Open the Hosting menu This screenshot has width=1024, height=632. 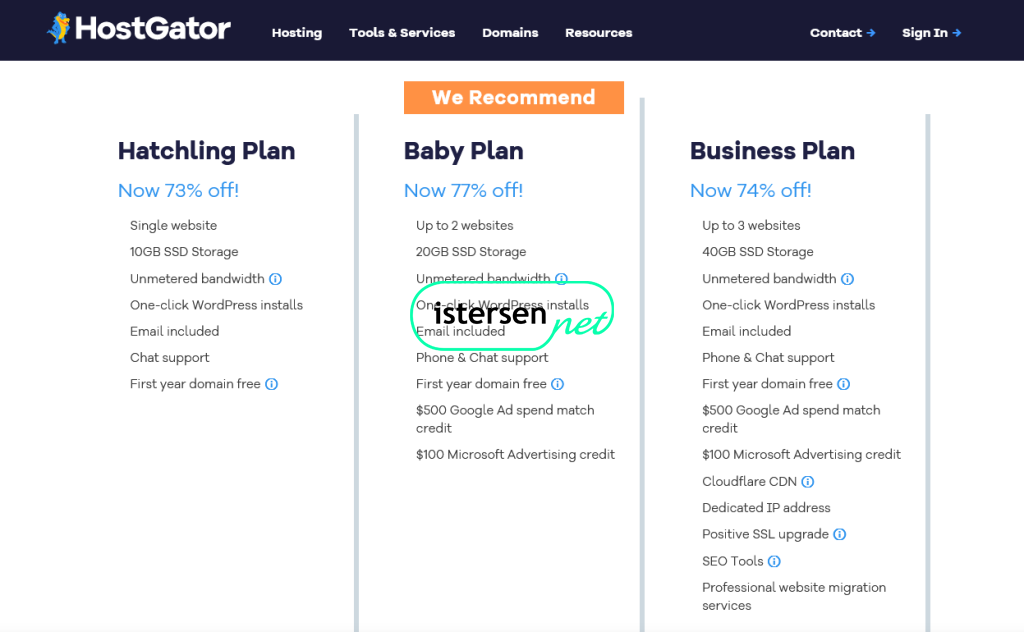[296, 33]
